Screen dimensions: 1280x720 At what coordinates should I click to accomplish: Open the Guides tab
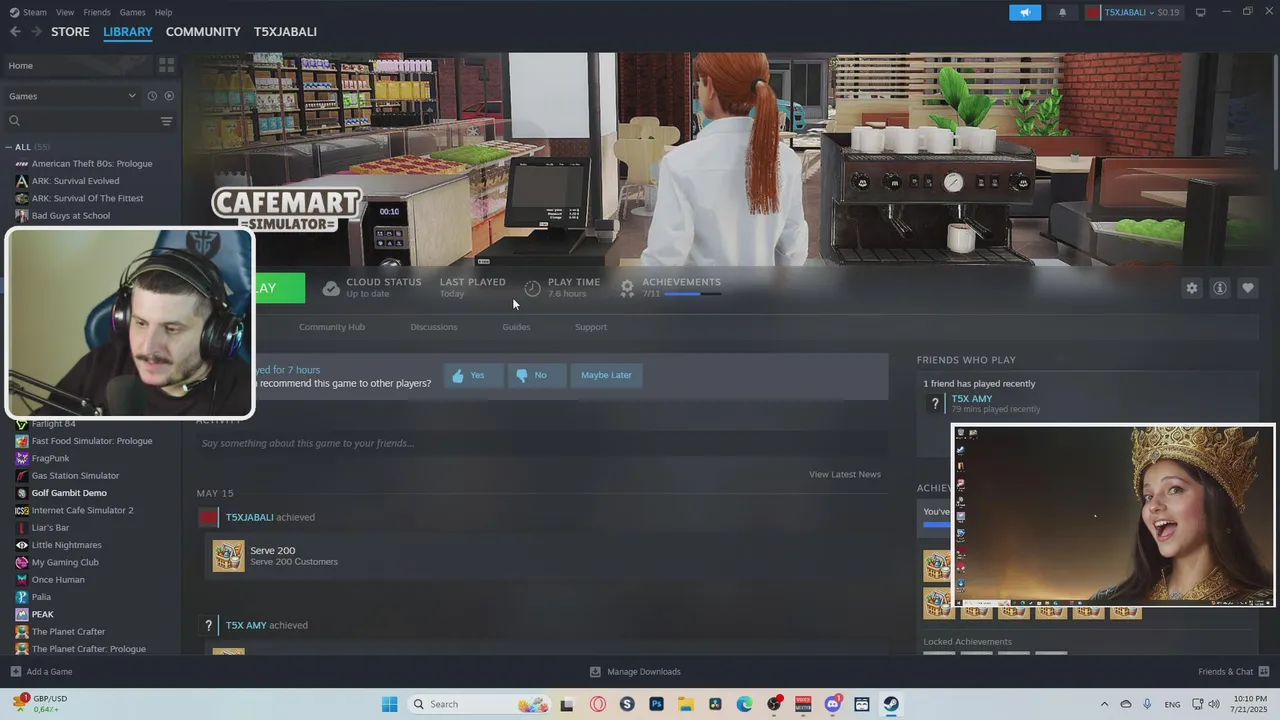click(516, 327)
